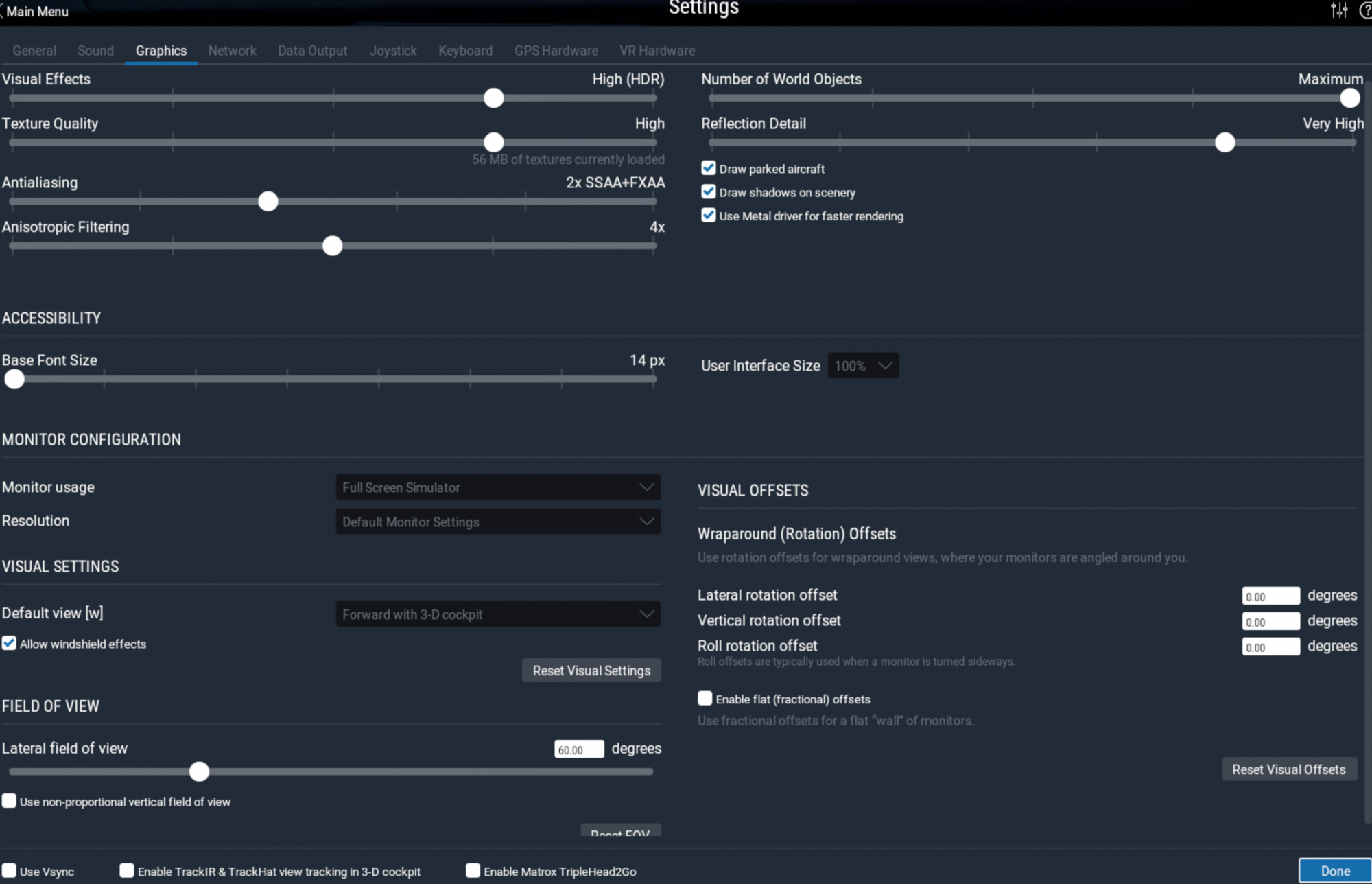Open the Sound tab
1372x884 pixels.
(x=95, y=51)
